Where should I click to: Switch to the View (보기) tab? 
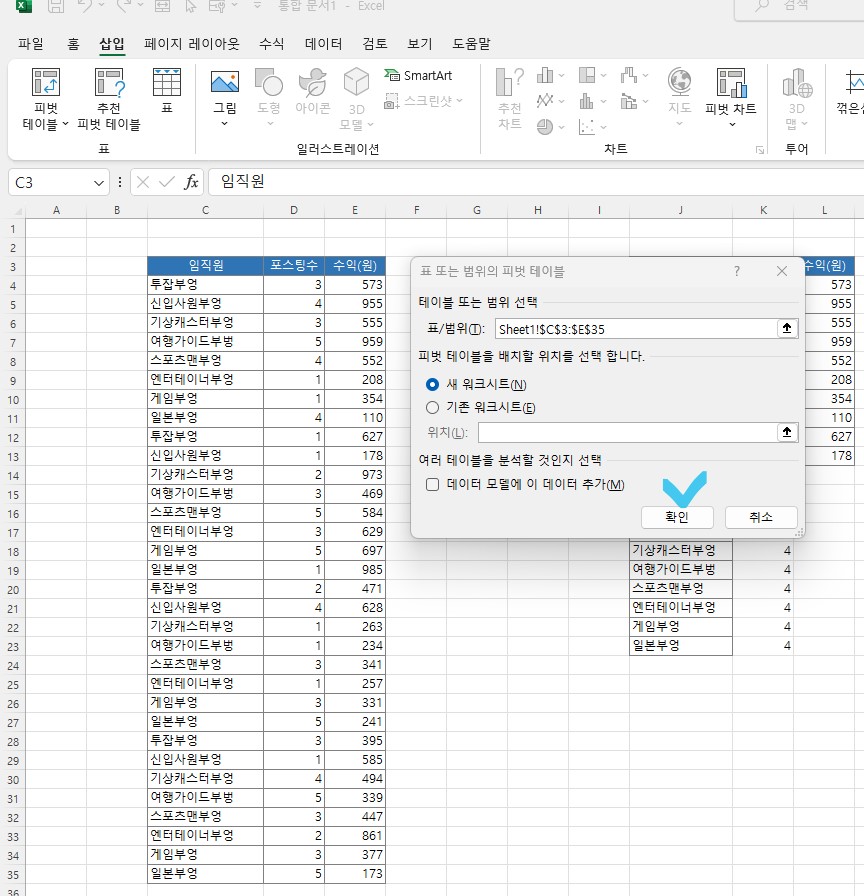tap(419, 44)
